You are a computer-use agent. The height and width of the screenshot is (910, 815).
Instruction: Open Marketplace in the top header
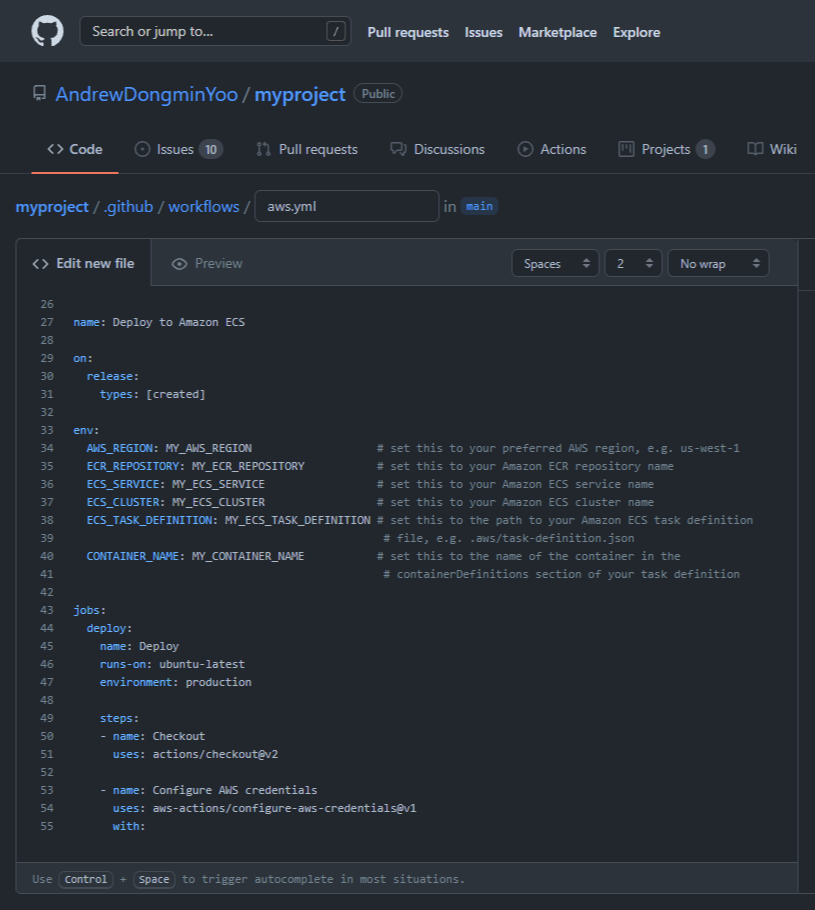(557, 32)
